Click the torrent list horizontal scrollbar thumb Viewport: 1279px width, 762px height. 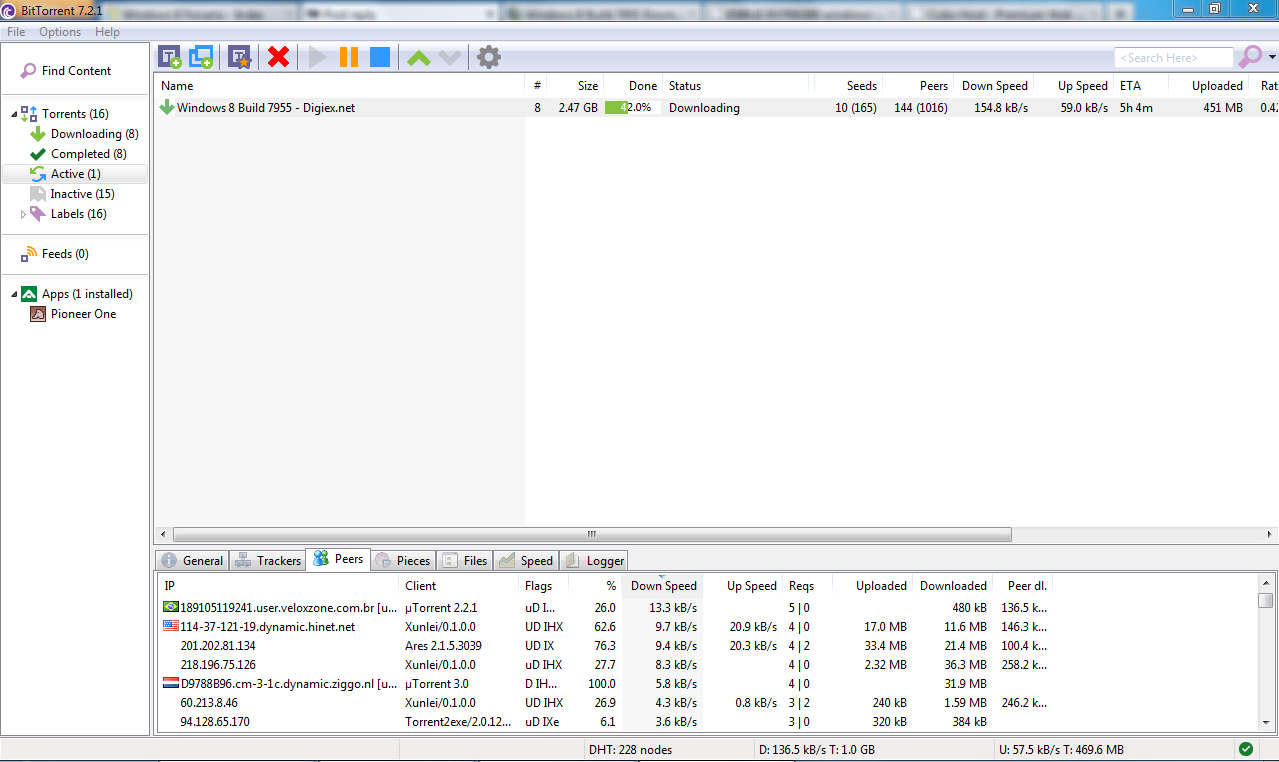point(592,534)
